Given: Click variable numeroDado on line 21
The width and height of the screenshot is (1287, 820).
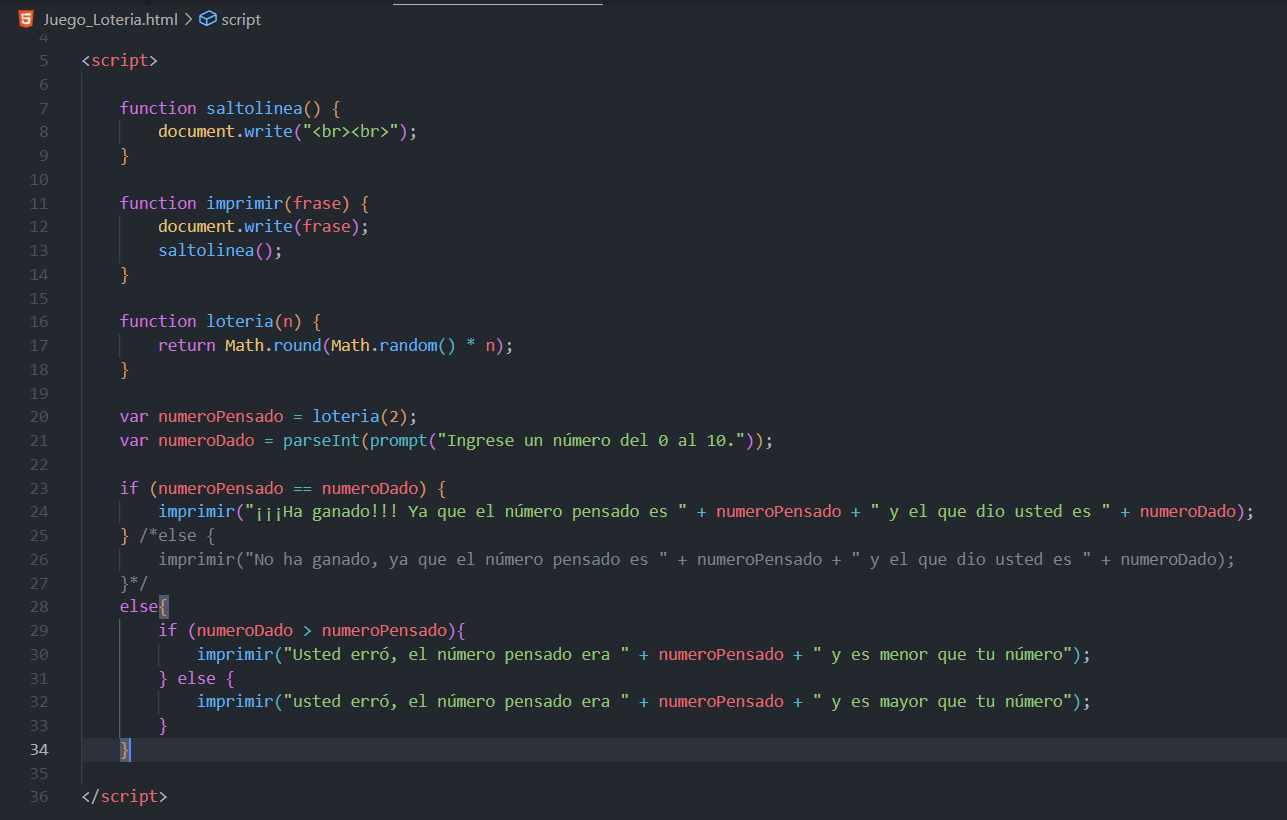Looking at the screenshot, I should tap(206, 440).
